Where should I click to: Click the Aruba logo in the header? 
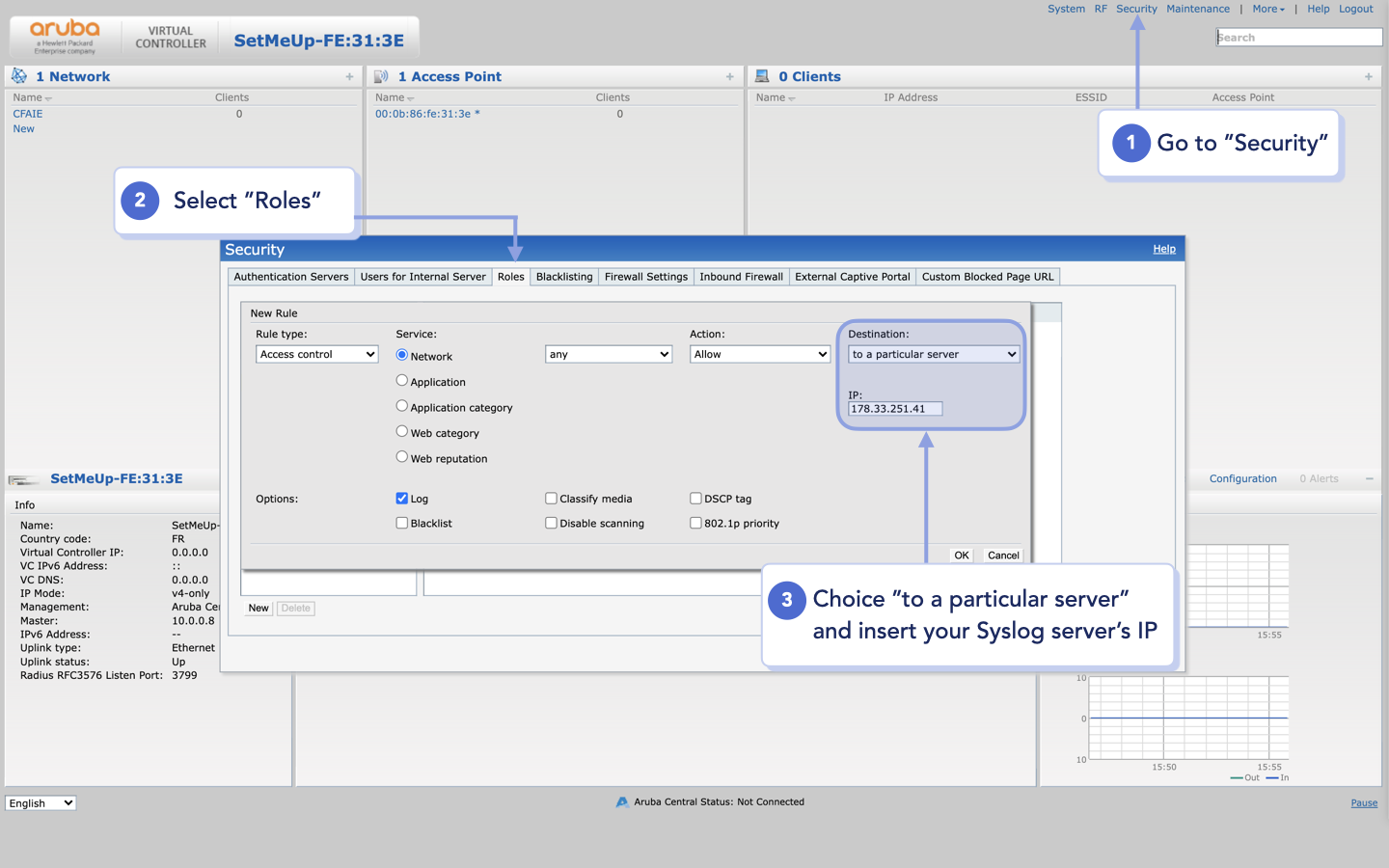point(64,35)
